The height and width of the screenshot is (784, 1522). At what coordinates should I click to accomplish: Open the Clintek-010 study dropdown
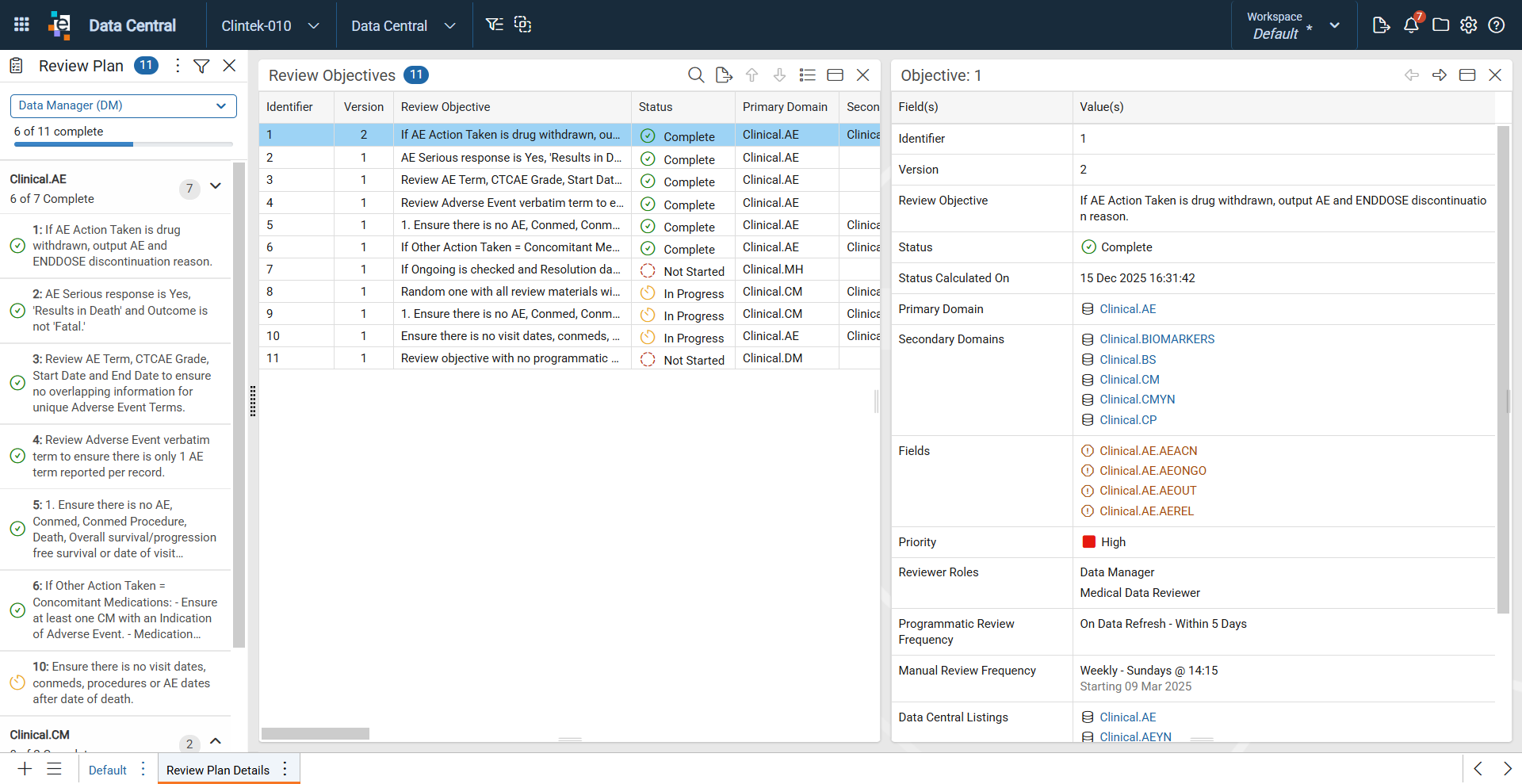click(270, 25)
